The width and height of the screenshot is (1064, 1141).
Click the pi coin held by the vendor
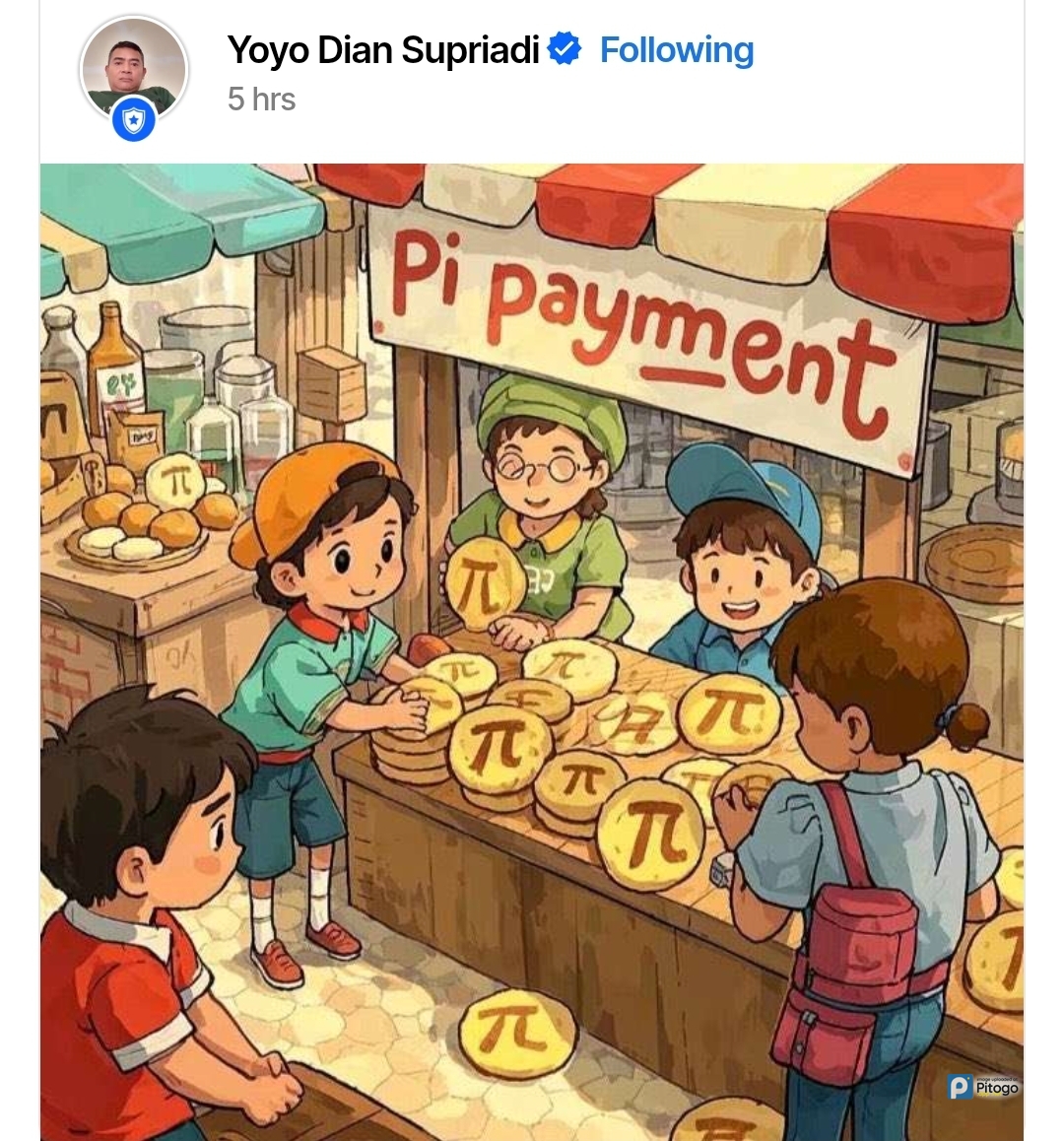click(485, 583)
